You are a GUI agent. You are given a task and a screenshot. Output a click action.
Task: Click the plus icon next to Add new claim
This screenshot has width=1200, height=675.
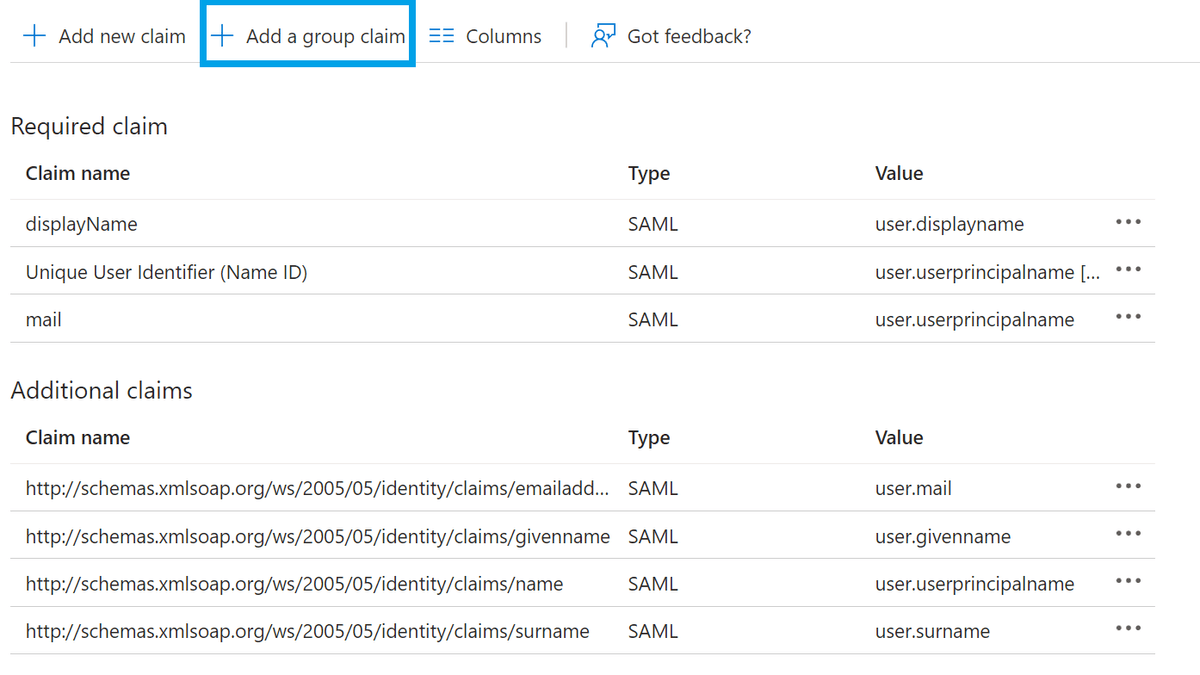tap(34, 35)
